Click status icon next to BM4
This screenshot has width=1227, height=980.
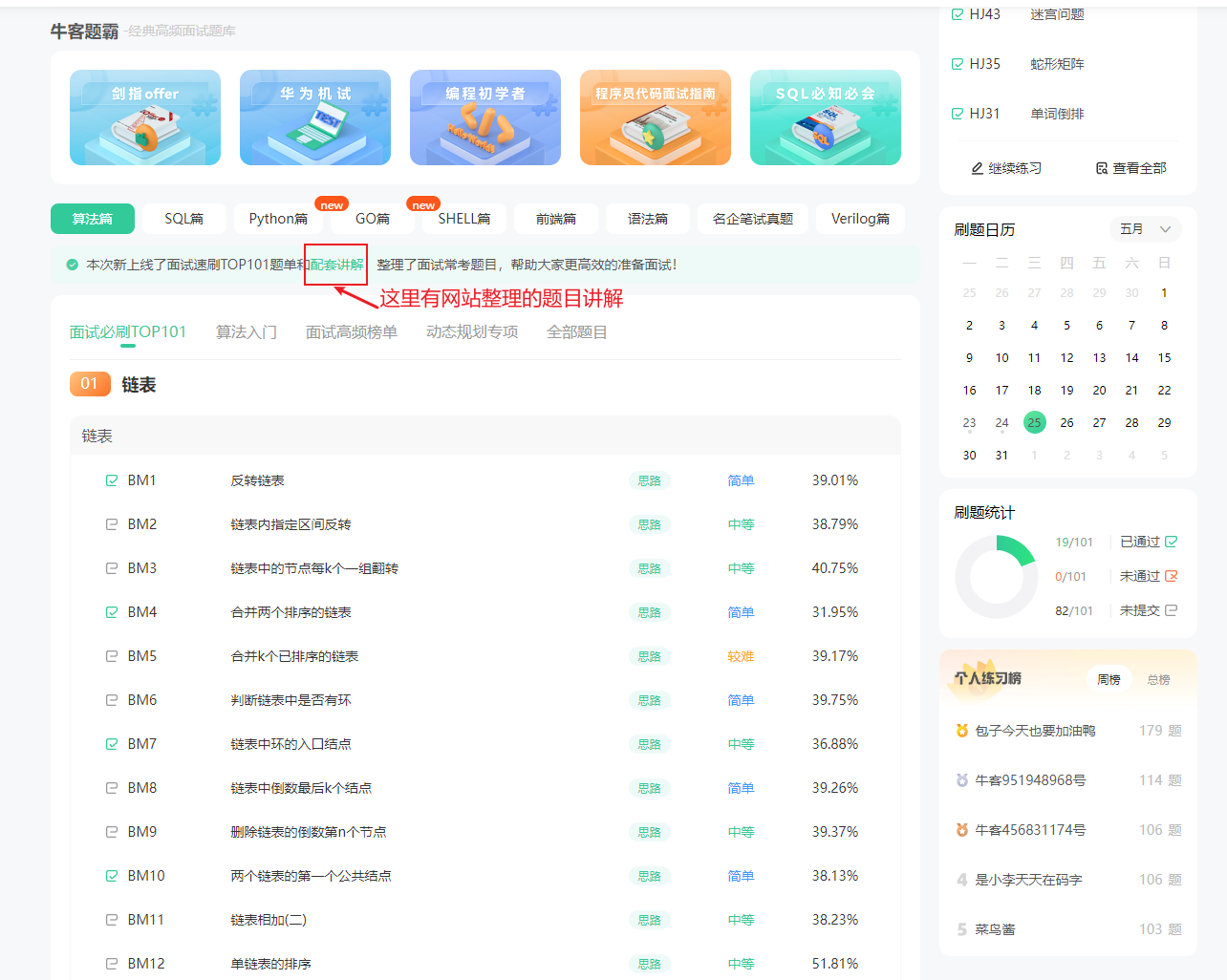tap(112, 612)
